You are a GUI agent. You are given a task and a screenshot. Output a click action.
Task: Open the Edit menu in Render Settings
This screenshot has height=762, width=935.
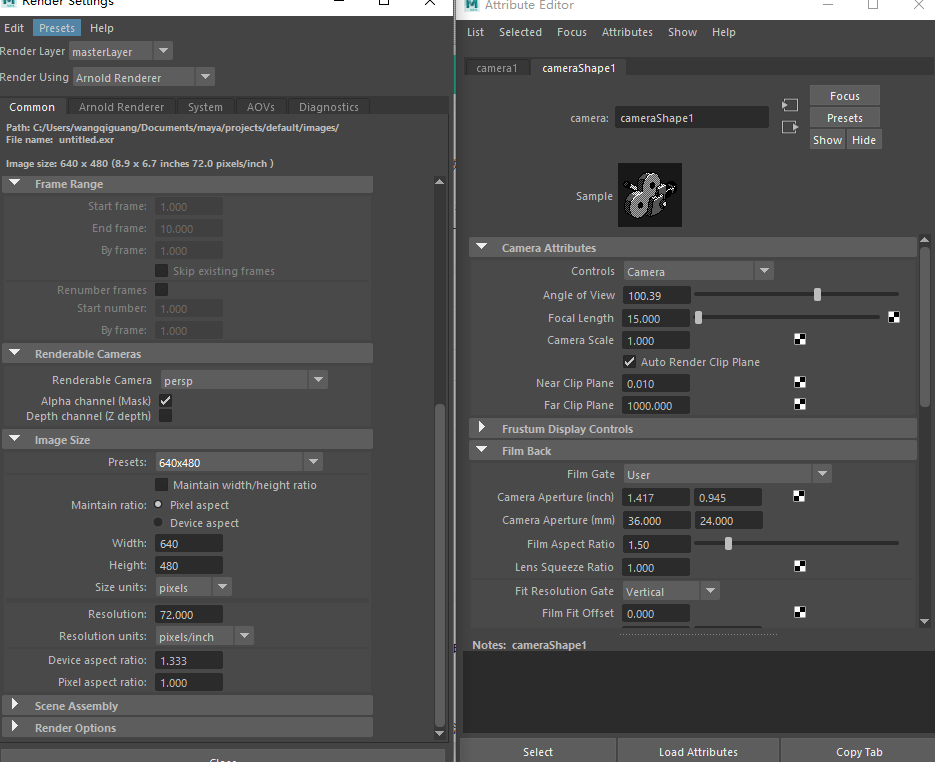point(14,28)
